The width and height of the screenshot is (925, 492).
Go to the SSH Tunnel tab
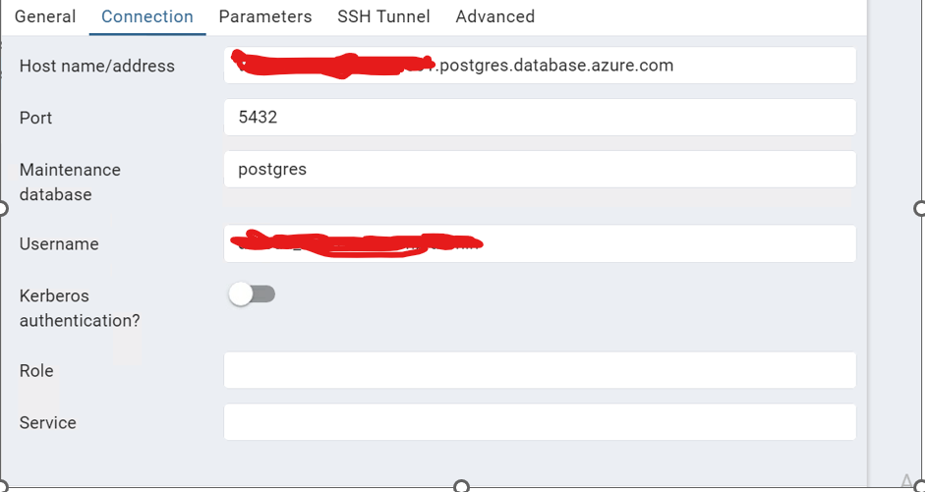click(383, 17)
